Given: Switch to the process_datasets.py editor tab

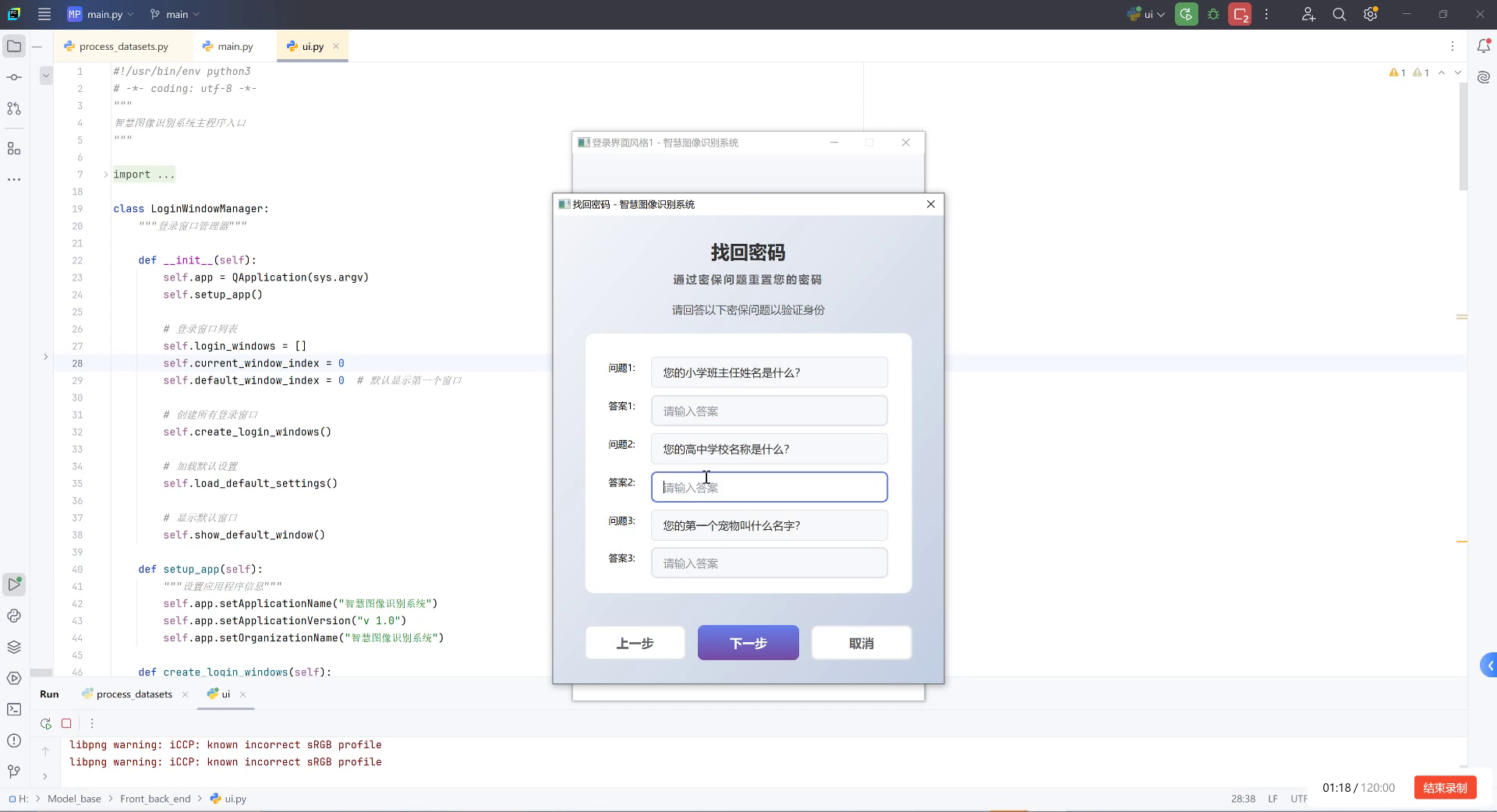Looking at the screenshot, I should [x=125, y=46].
